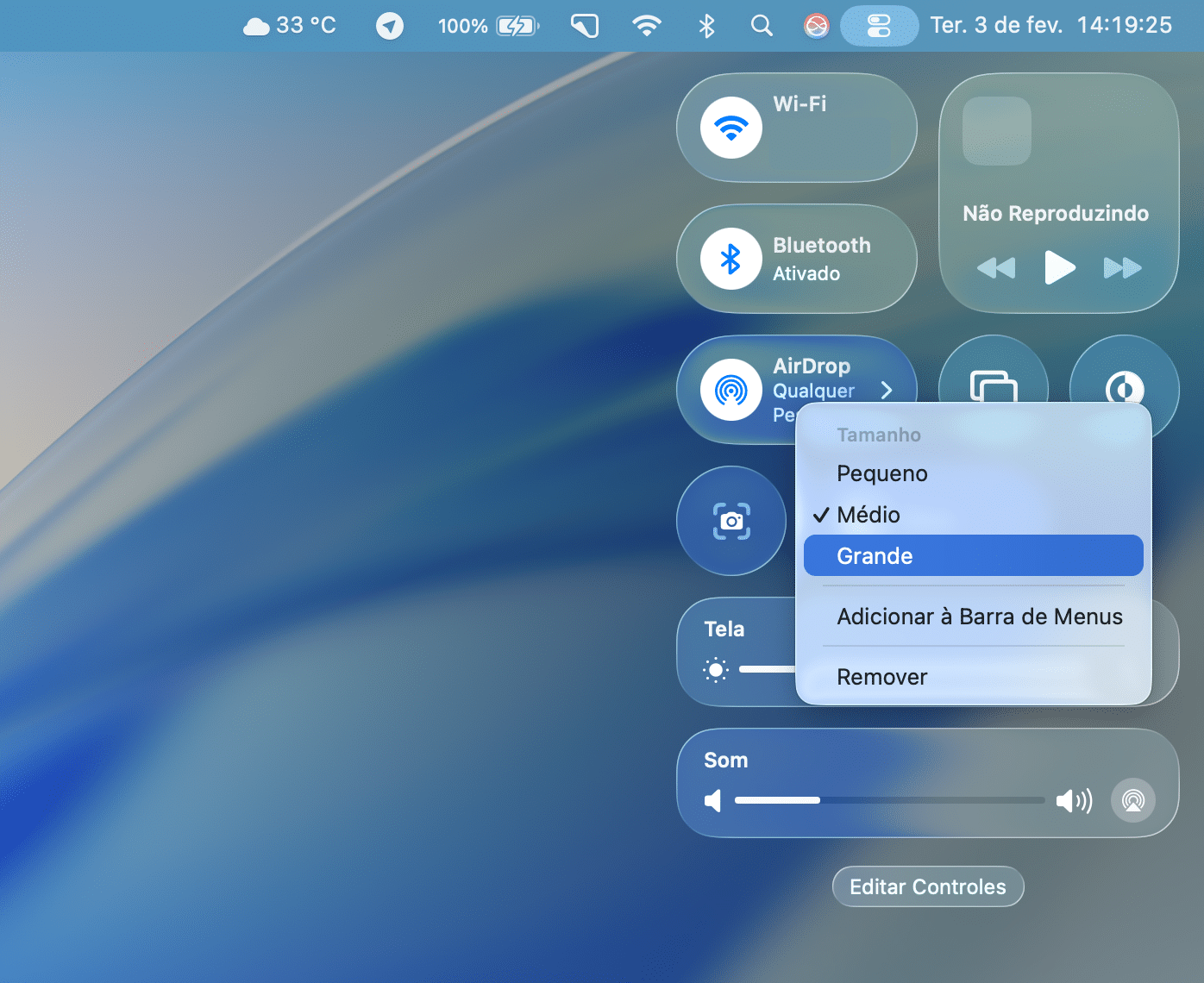Open the weather 33 °C menu bar item
The height and width of the screenshot is (983, 1204).
pyautogui.click(x=291, y=26)
